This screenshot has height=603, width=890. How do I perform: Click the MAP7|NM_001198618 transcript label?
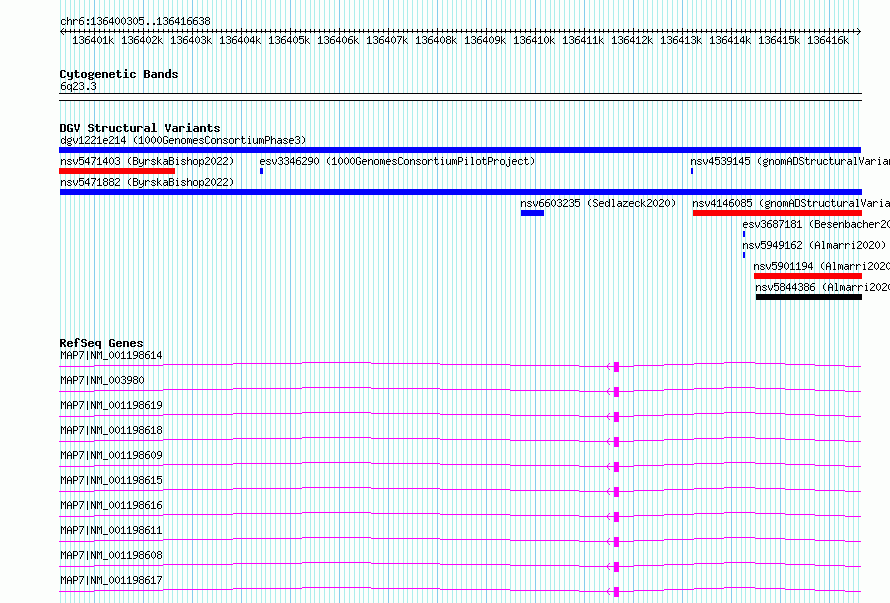111,430
